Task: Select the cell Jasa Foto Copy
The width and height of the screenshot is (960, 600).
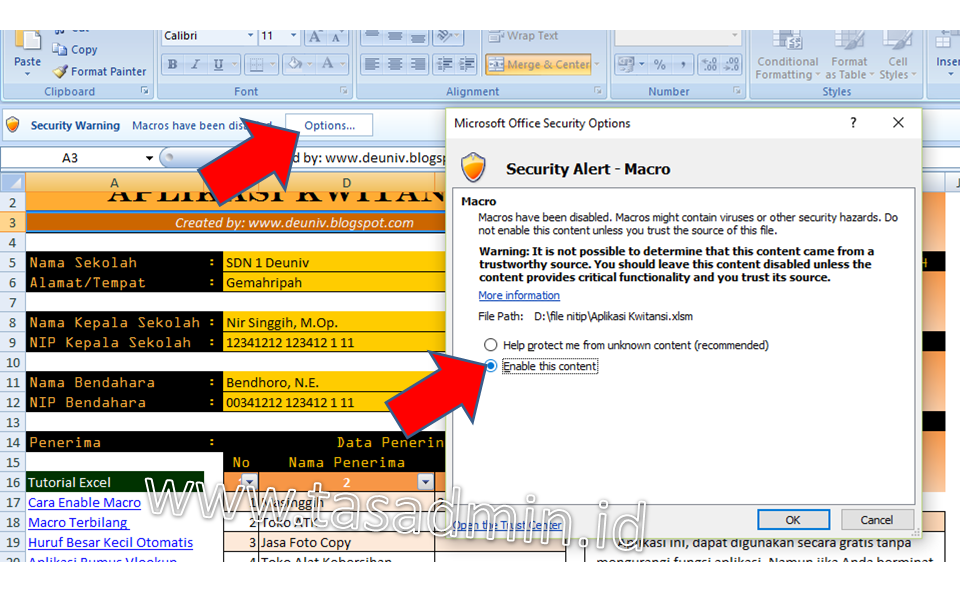Action: click(347, 542)
